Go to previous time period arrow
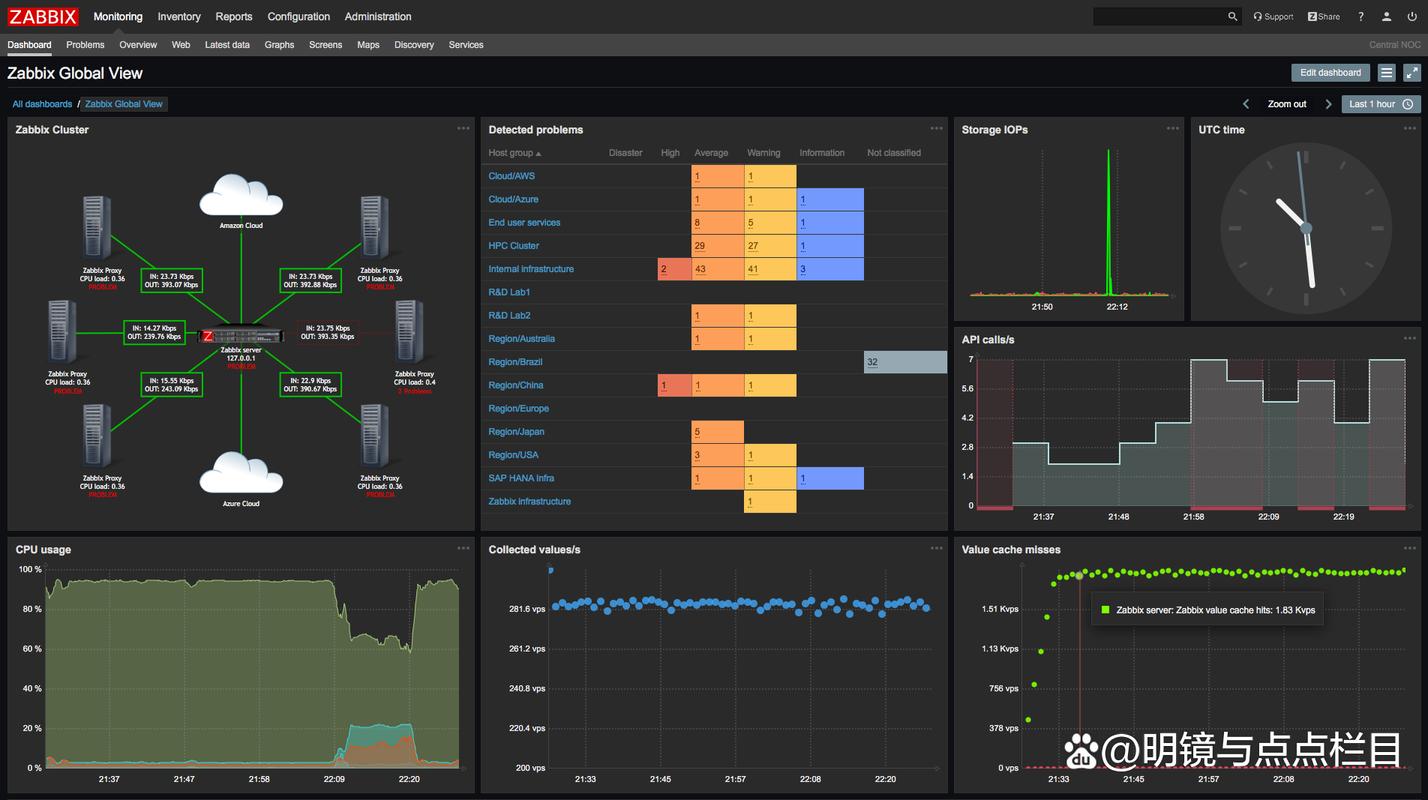1428x800 pixels. click(x=1246, y=104)
